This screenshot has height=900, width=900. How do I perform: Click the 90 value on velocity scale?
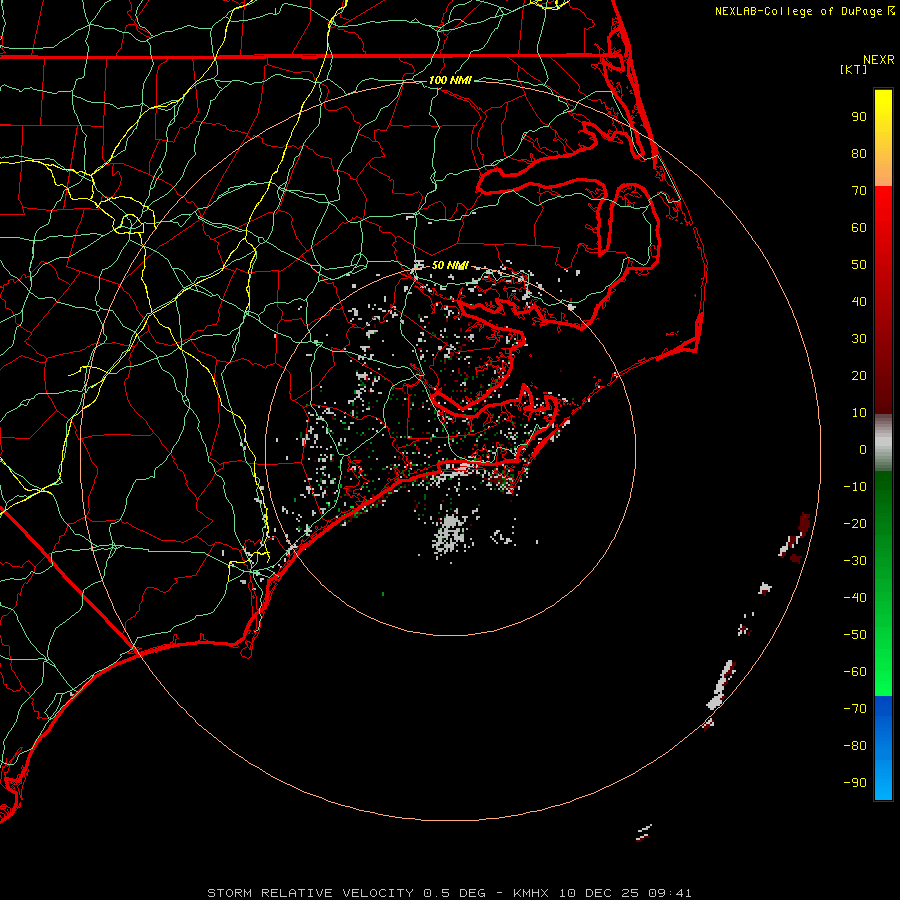[859, 117]
